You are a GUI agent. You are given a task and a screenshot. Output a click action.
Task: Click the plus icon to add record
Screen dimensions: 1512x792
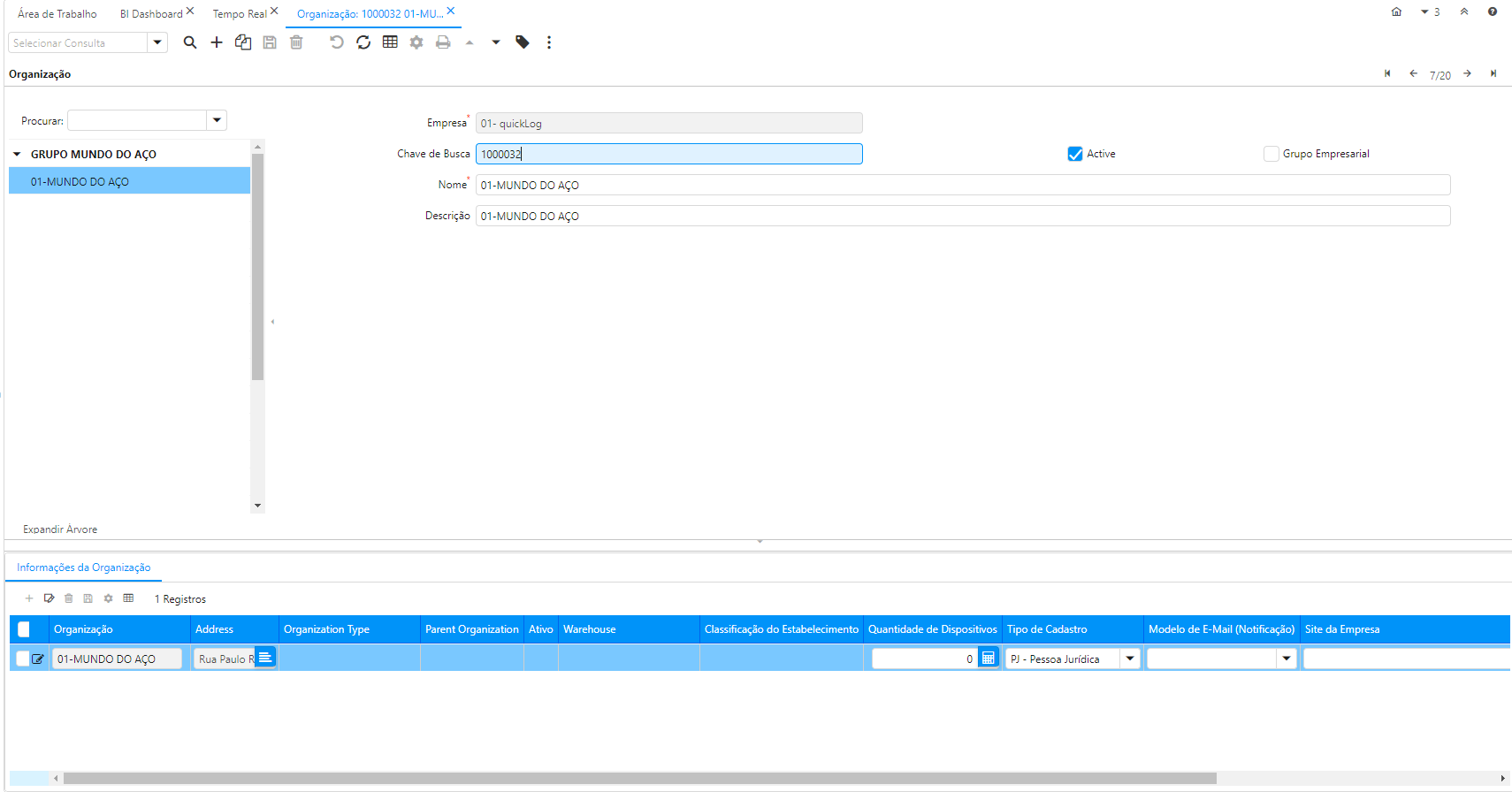point(217,42)
